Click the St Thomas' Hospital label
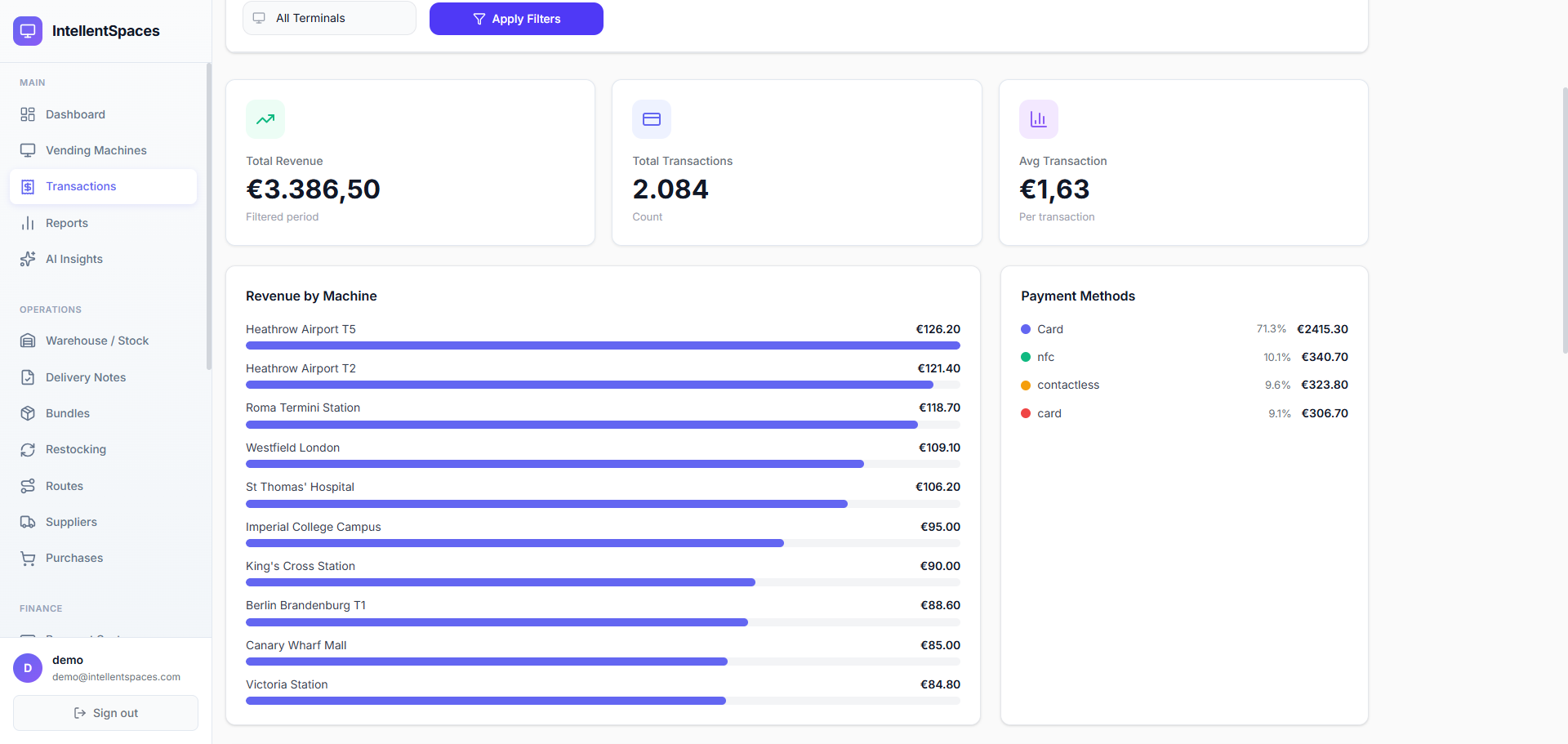Viewport: 1568px width, 744px height. tap(300, 487)
